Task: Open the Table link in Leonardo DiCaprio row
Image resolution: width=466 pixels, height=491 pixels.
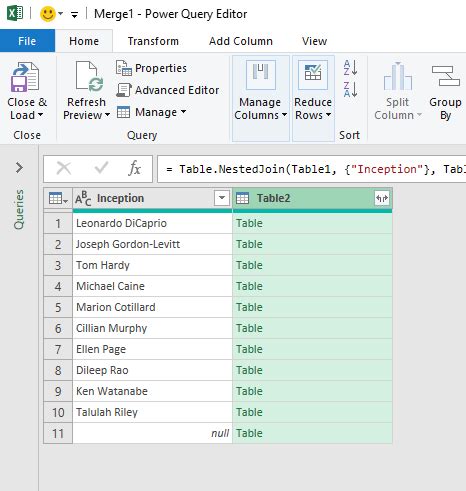Action: (249, 223)
